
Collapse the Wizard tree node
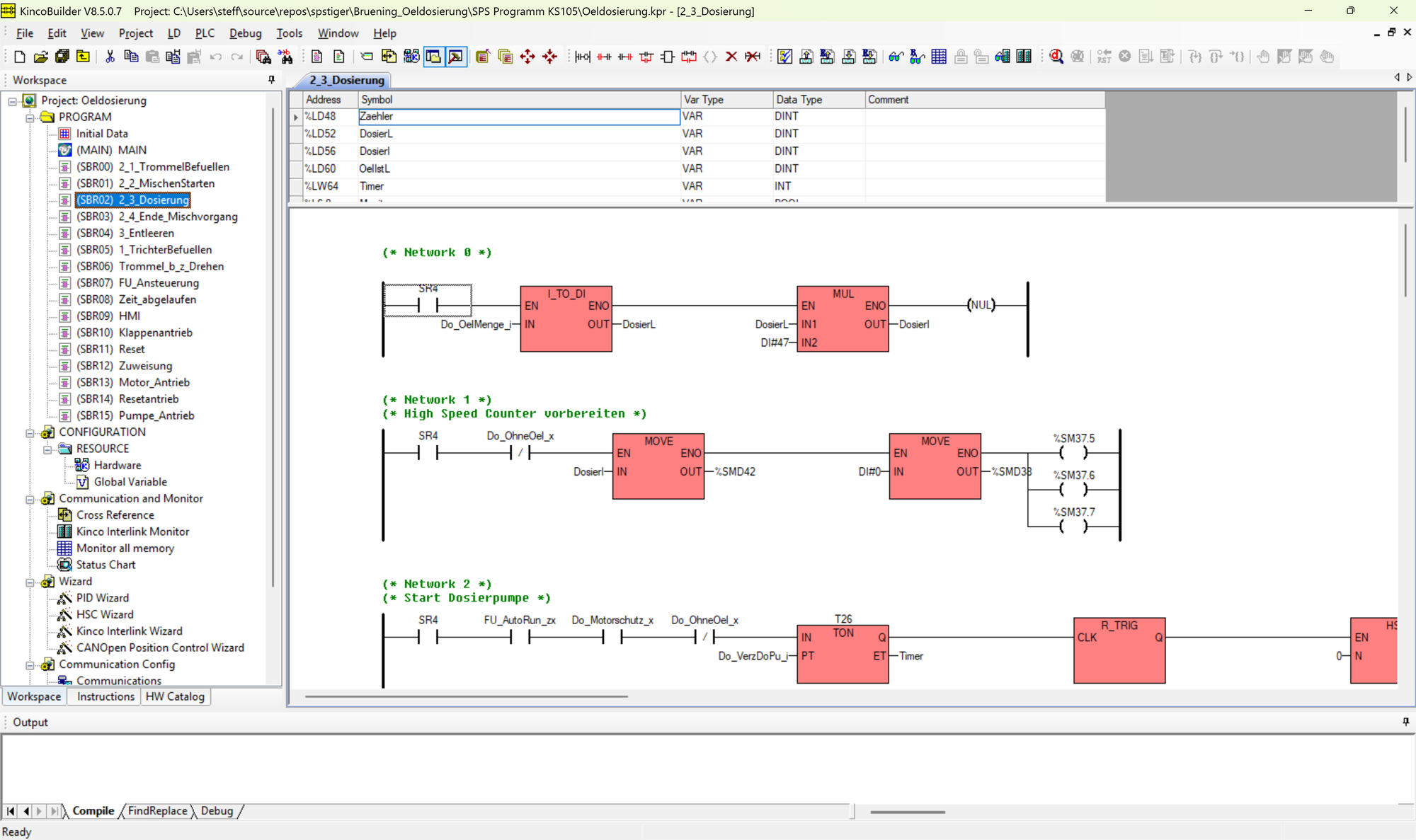point(29,581)
